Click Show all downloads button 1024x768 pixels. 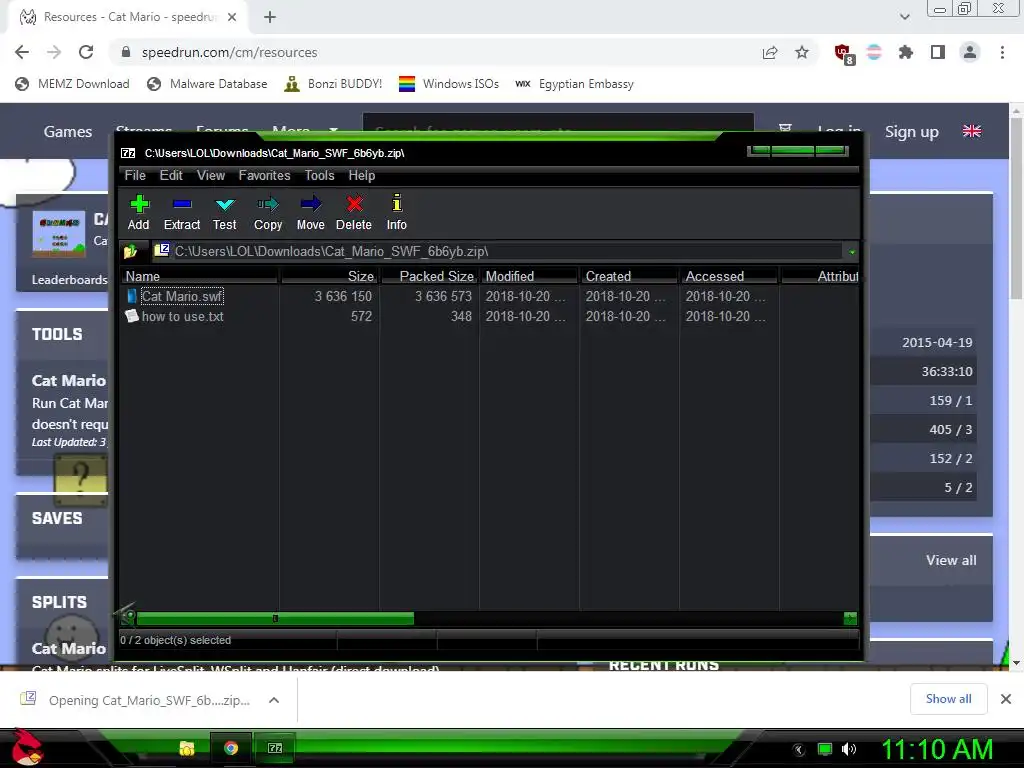tap(948, 699)
